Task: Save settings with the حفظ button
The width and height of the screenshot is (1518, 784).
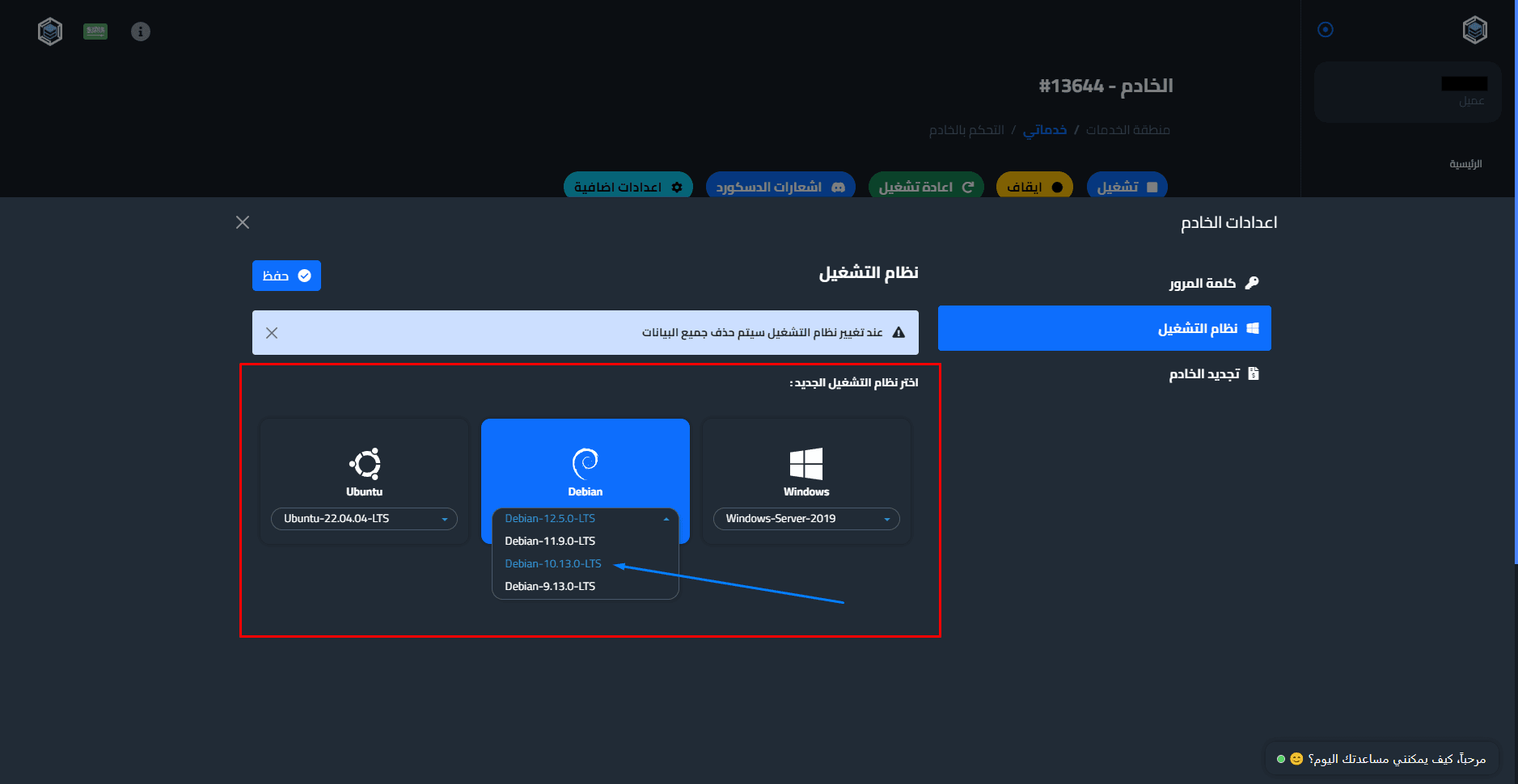Action: 286,276
